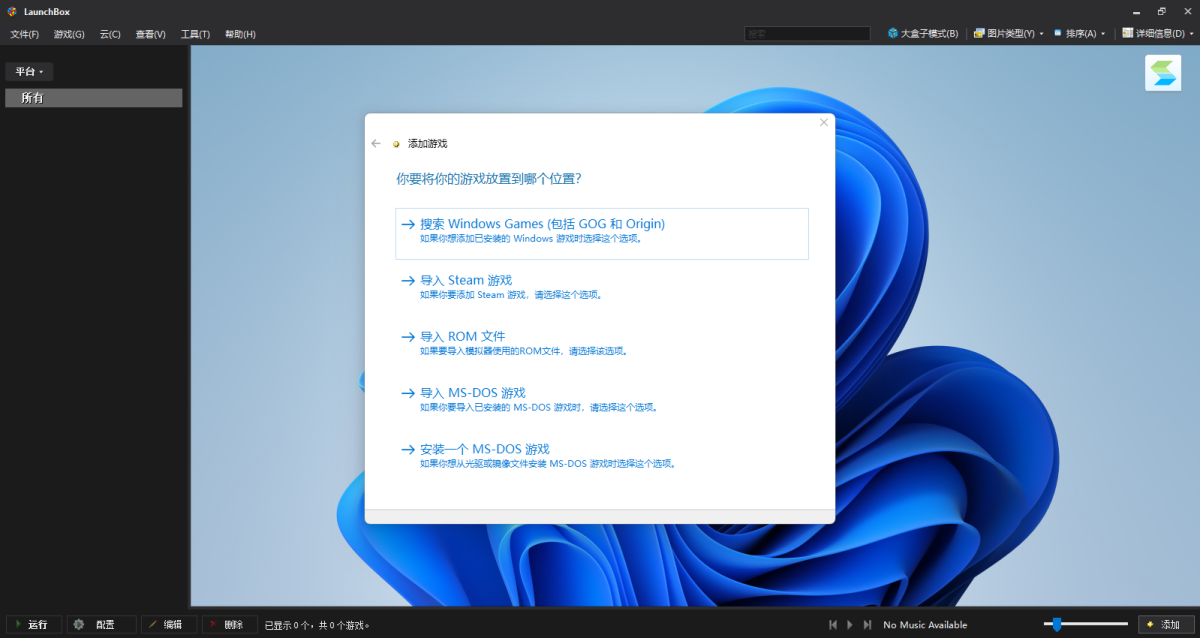Click the green and blue desktop widget icon
This screenshot has height=638, width=1200.
click(x=1163, y=73)
